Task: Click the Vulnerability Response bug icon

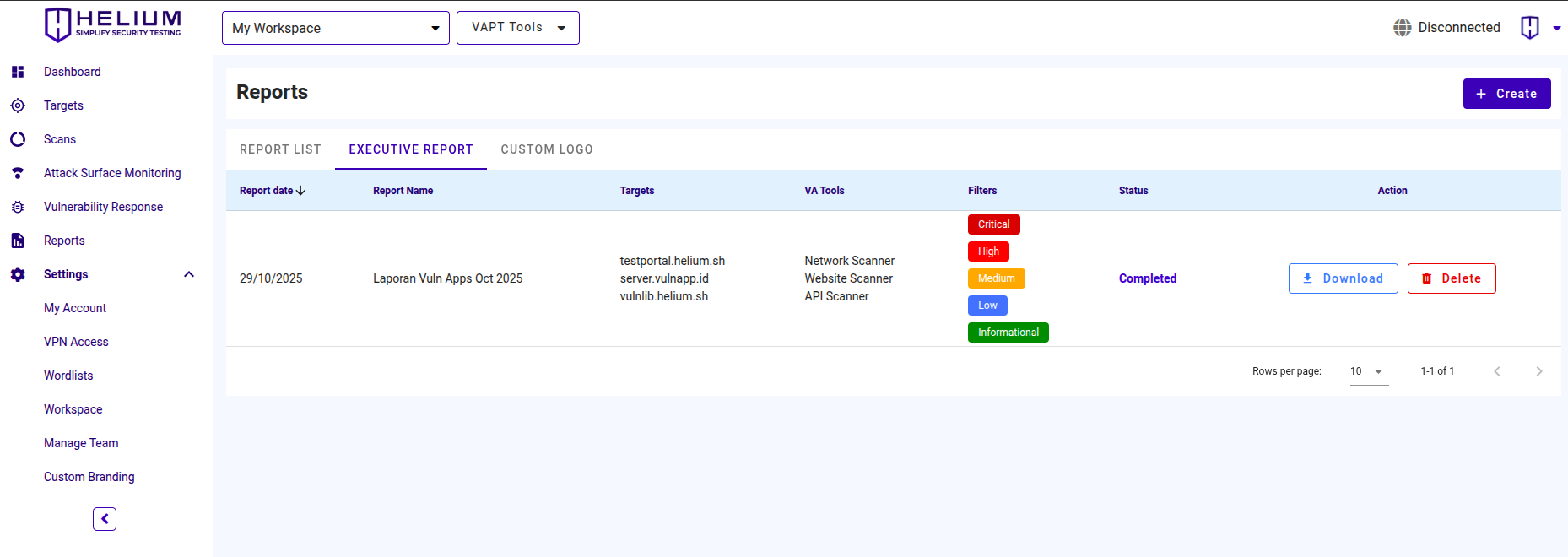Action: tap(18, 207)
